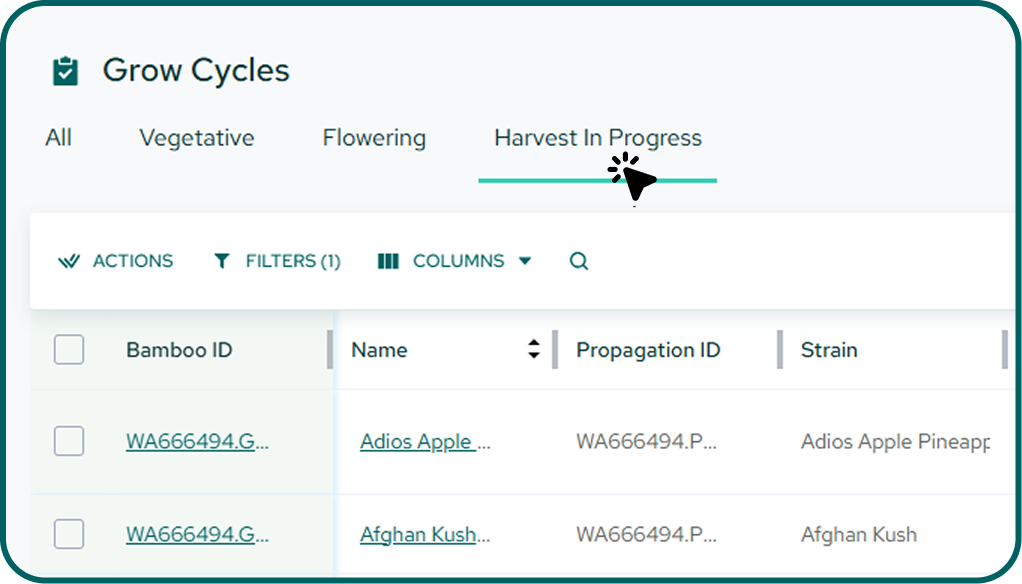This screenshot has height=584, width=1022.
Task: Select the Harvest In Progress tab
Action: click(598, 138)
